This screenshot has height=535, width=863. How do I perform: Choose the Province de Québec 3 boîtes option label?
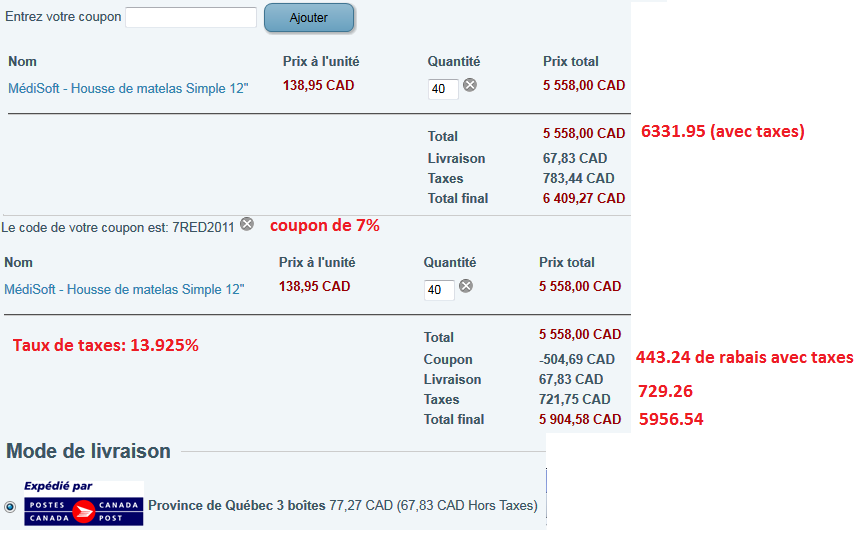click(x=237, y=505)
